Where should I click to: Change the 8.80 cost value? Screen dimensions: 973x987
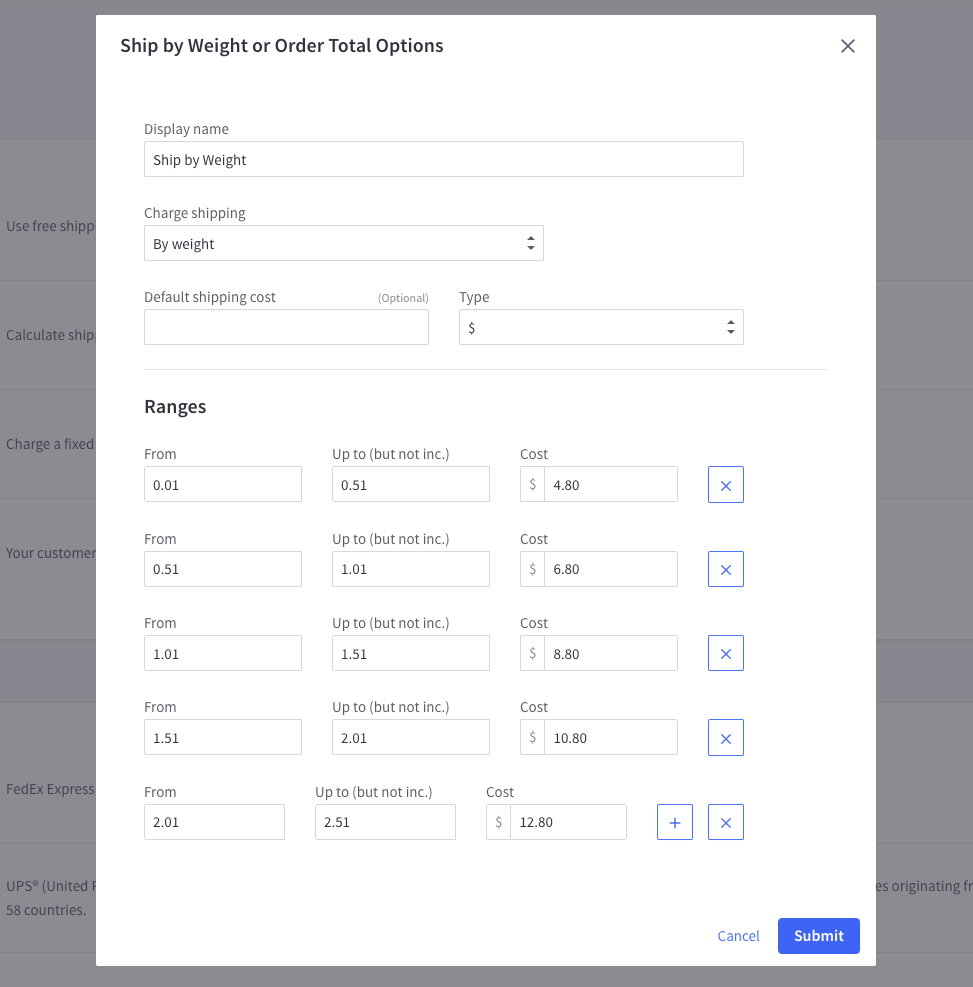(x=610, y=653)
